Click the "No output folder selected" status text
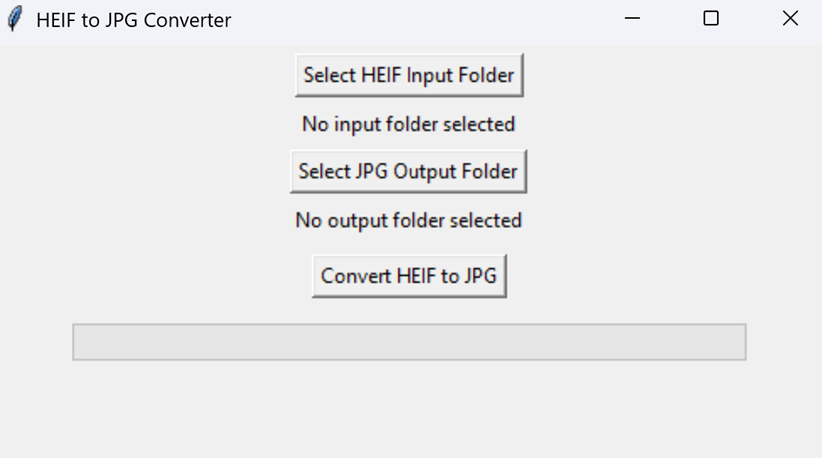The height and width of the screenshot is (458, 822). click(x=408, y=220)
